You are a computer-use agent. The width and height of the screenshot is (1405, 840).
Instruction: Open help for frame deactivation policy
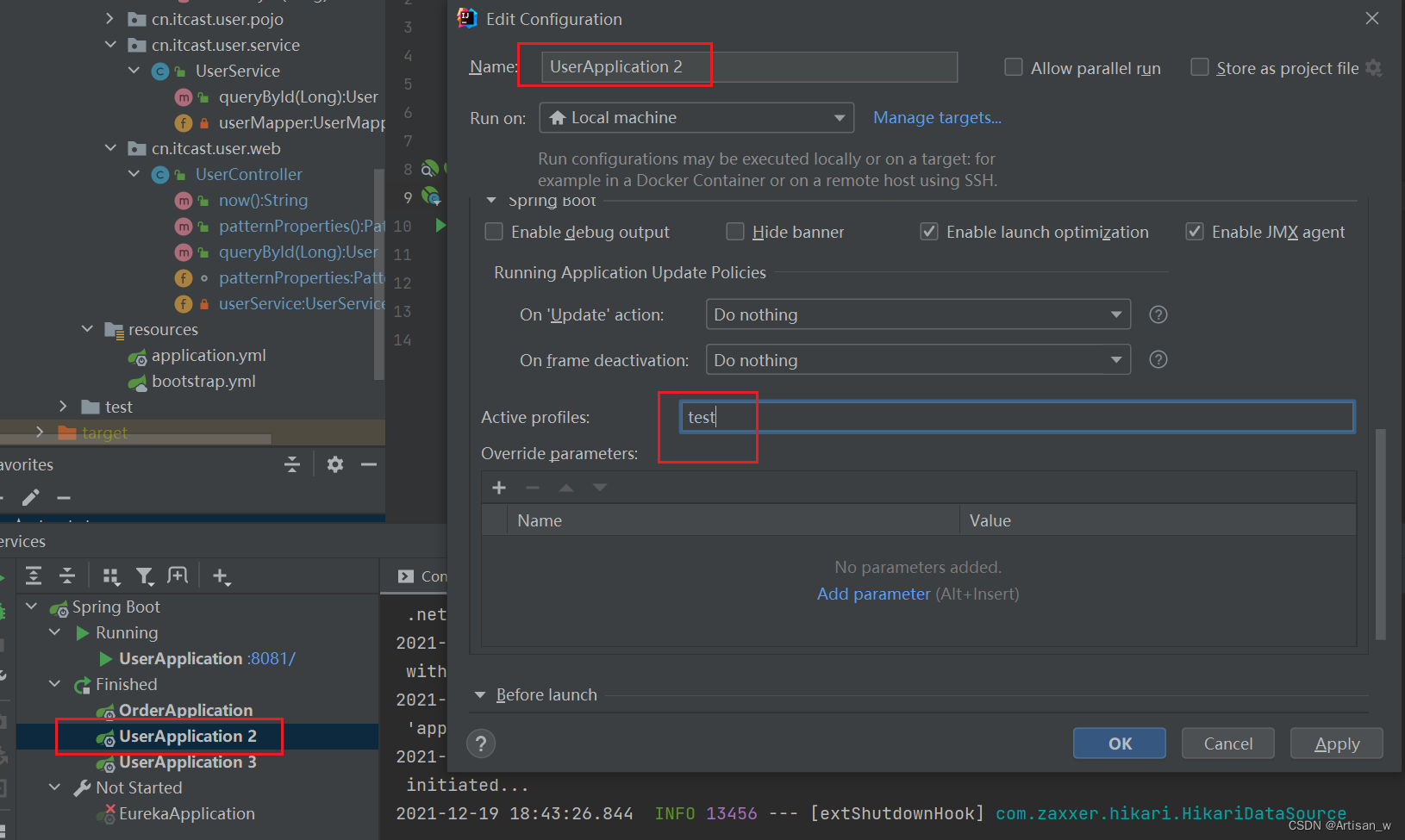click(x=1158, y=359)
